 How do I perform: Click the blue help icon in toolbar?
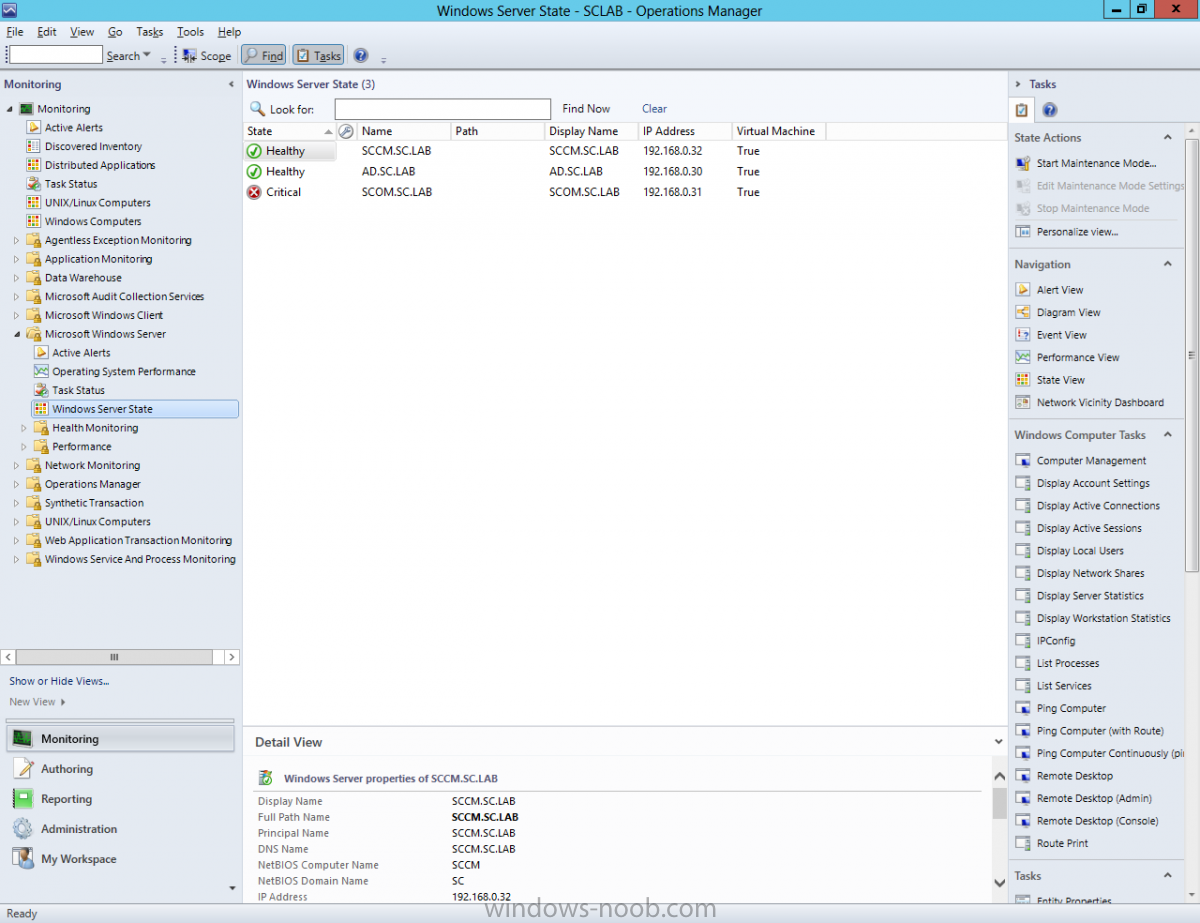[x=361, y=55]
